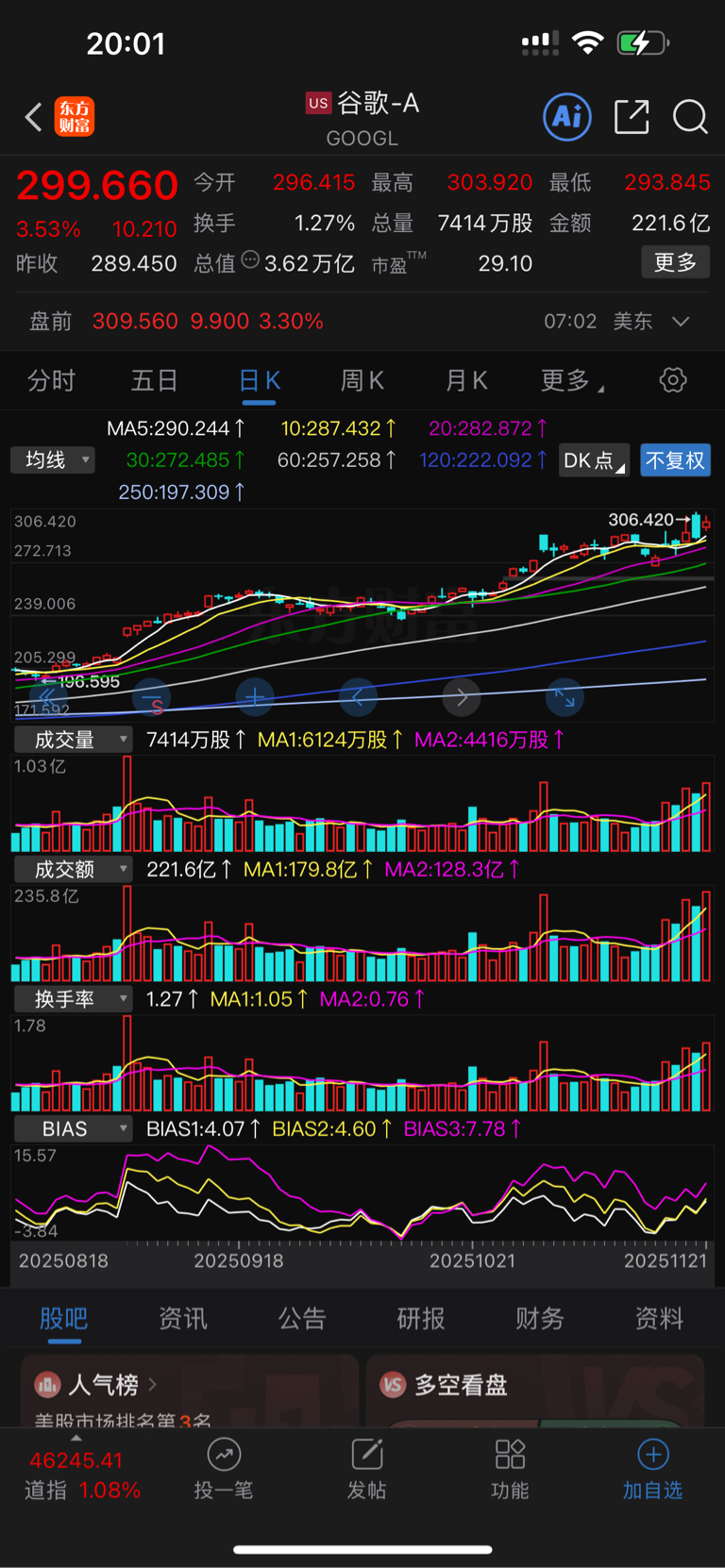Image resolution: width=725 pixels, height=1568 pixels.
Task: Open chart settings gear icon
Action: (x=673, y=380)
